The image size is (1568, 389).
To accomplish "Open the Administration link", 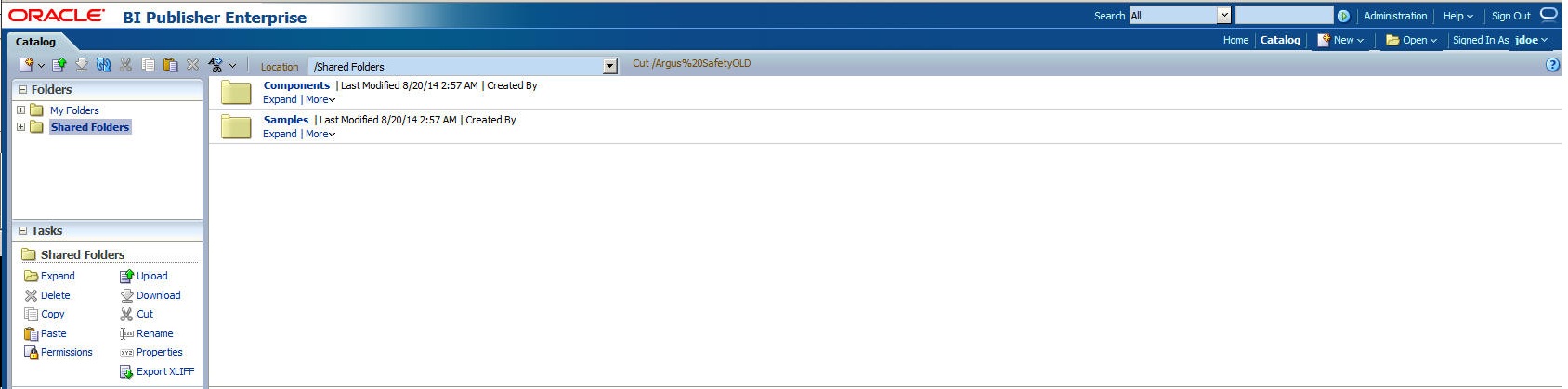I will pyautogui.click(x=1395, y=16).
